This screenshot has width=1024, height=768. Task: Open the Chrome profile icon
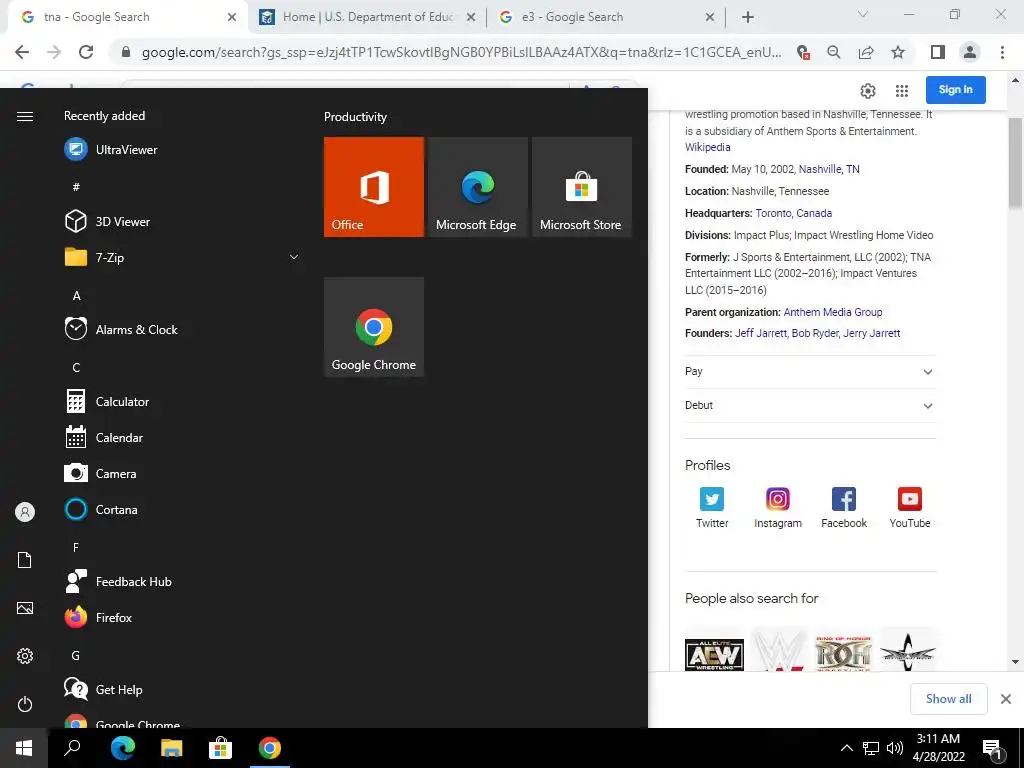click(x=970, y=52)
